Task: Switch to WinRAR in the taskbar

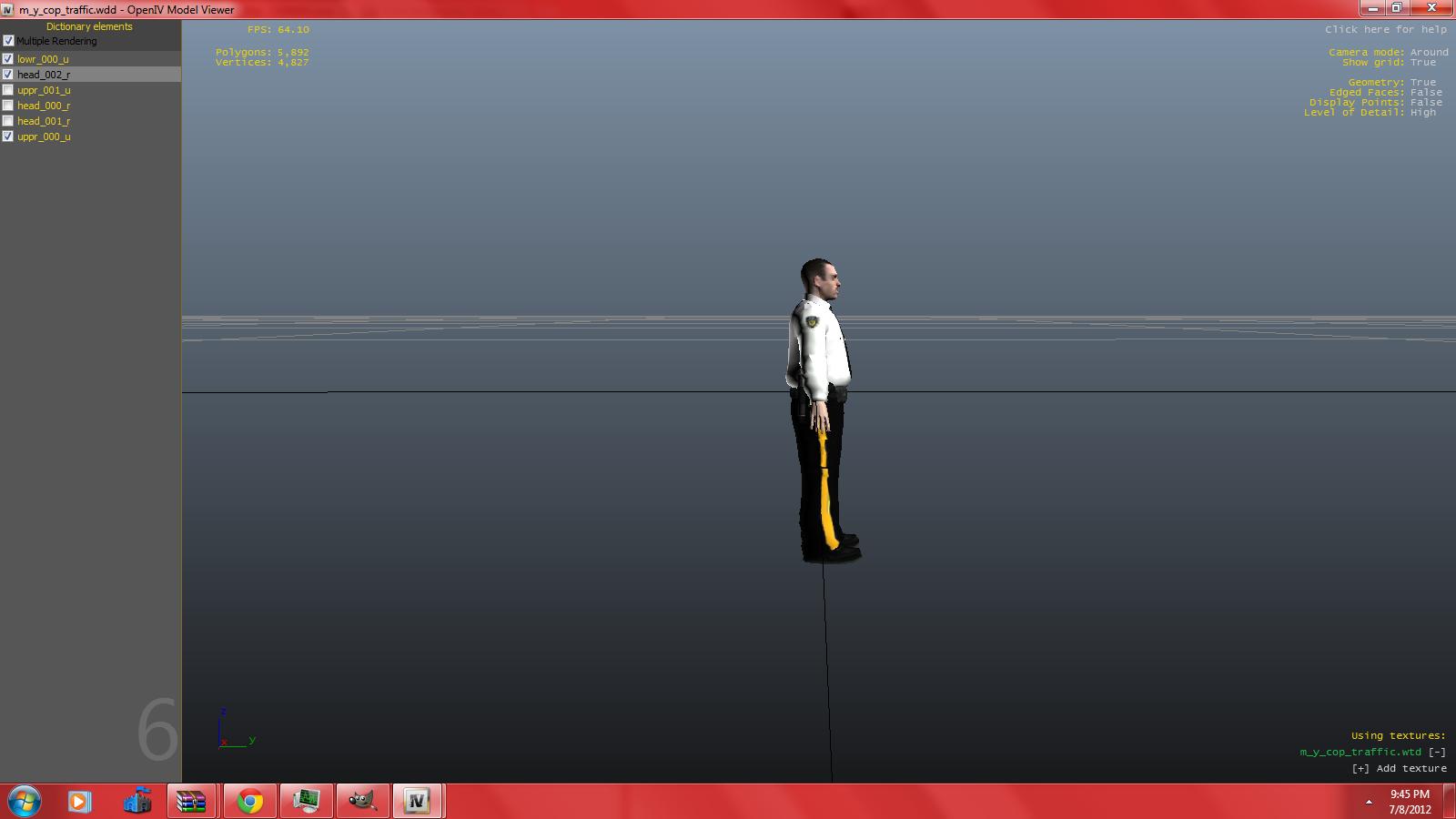Action: point(192,802)
